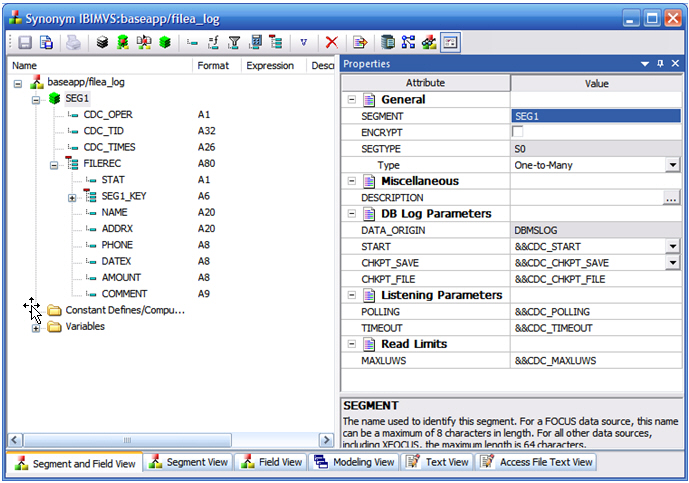Image resolution: width=689 pixels, height=483 pixels.
Task: Toggle the ENCRYPT checkbox
Action: click(518, 131)
